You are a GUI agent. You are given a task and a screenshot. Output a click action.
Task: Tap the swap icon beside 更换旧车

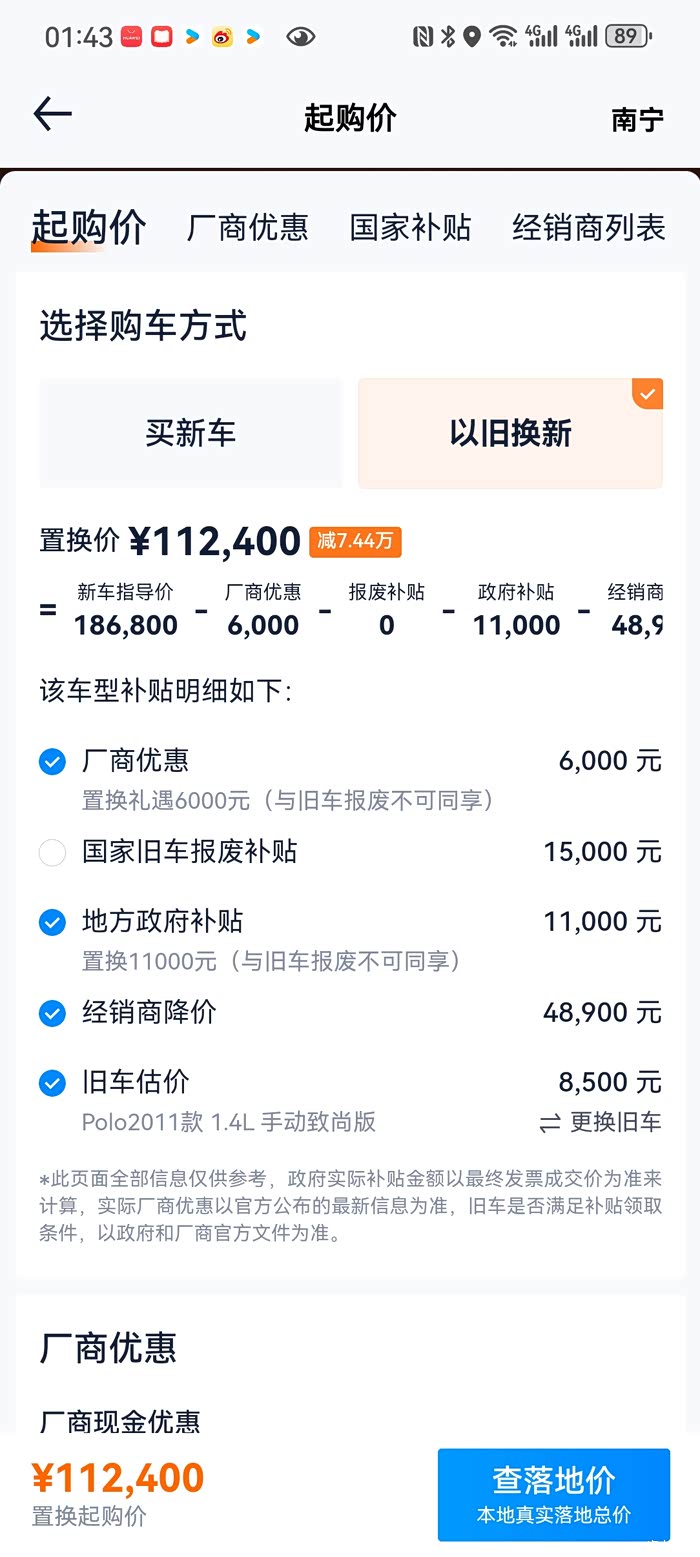click(x=550, y=1123)
